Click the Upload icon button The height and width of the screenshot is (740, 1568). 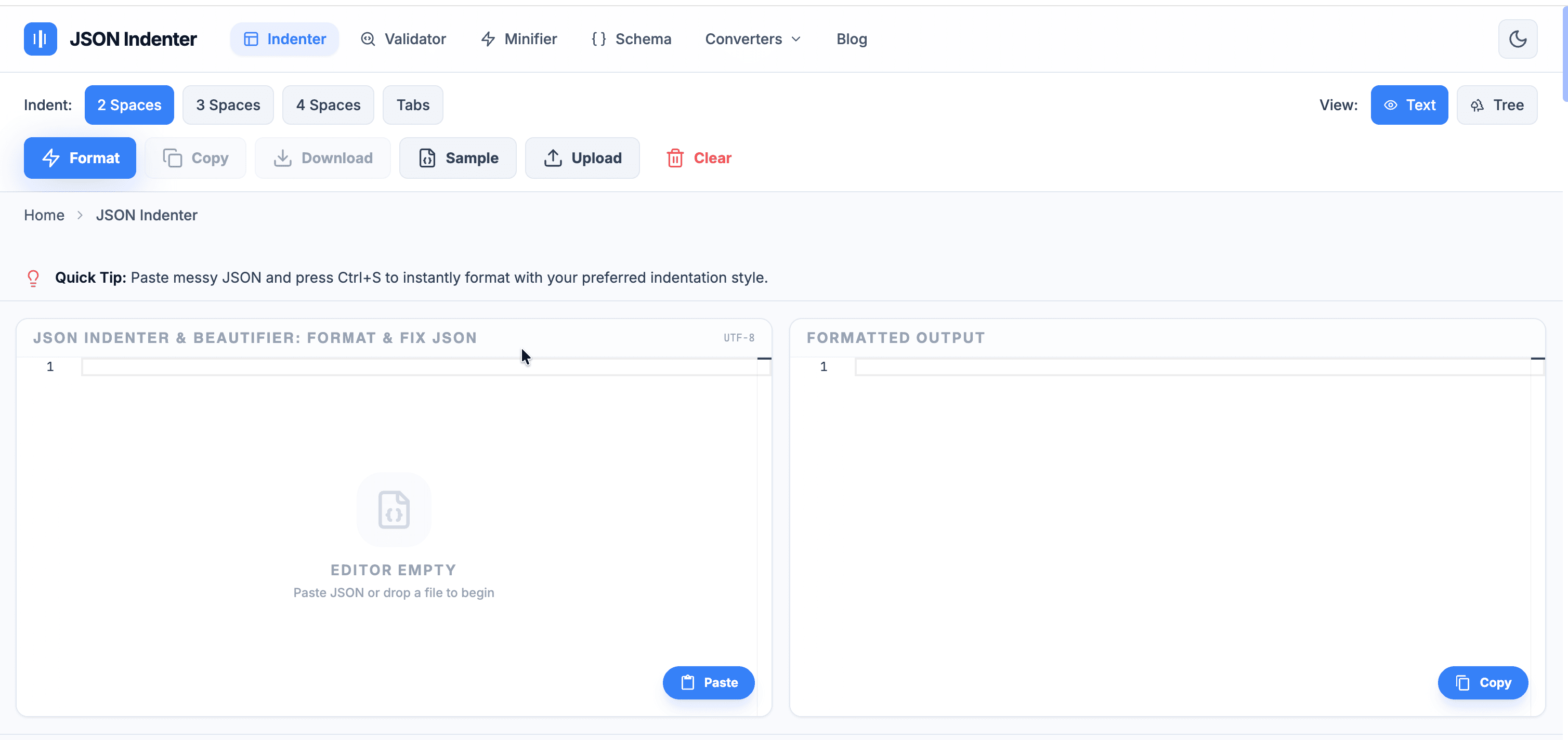click(x=553, y=157)
